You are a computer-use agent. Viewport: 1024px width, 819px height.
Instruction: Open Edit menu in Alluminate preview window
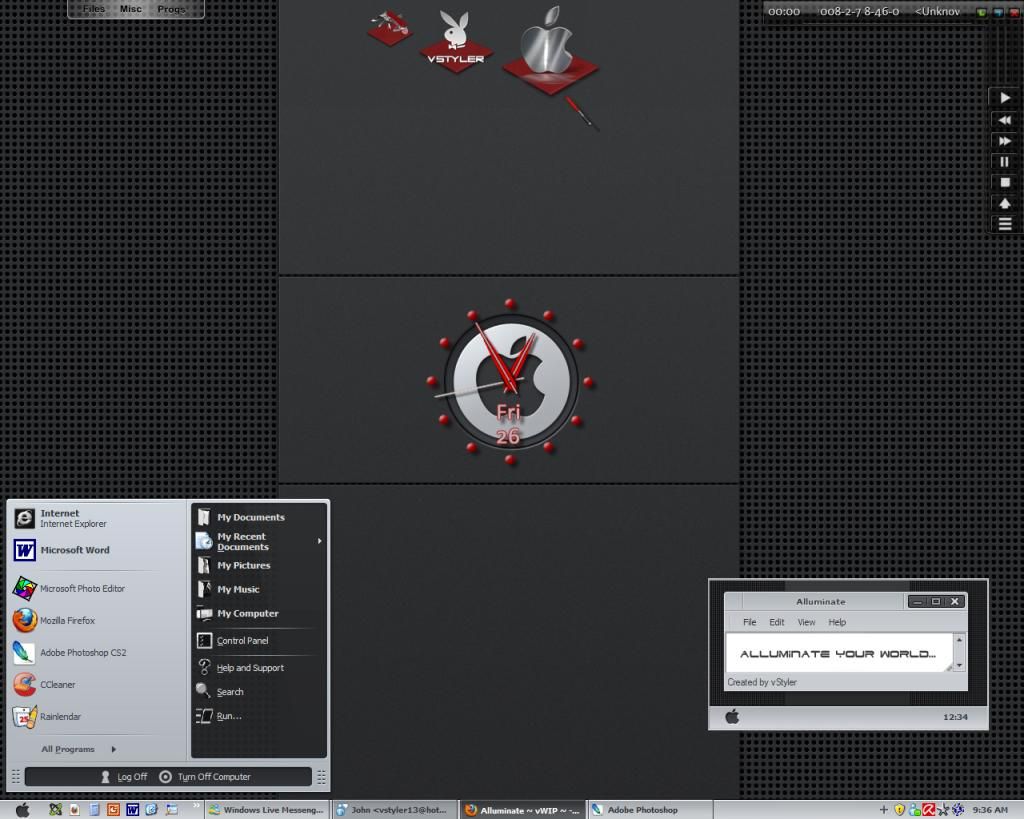click(776, 622)
